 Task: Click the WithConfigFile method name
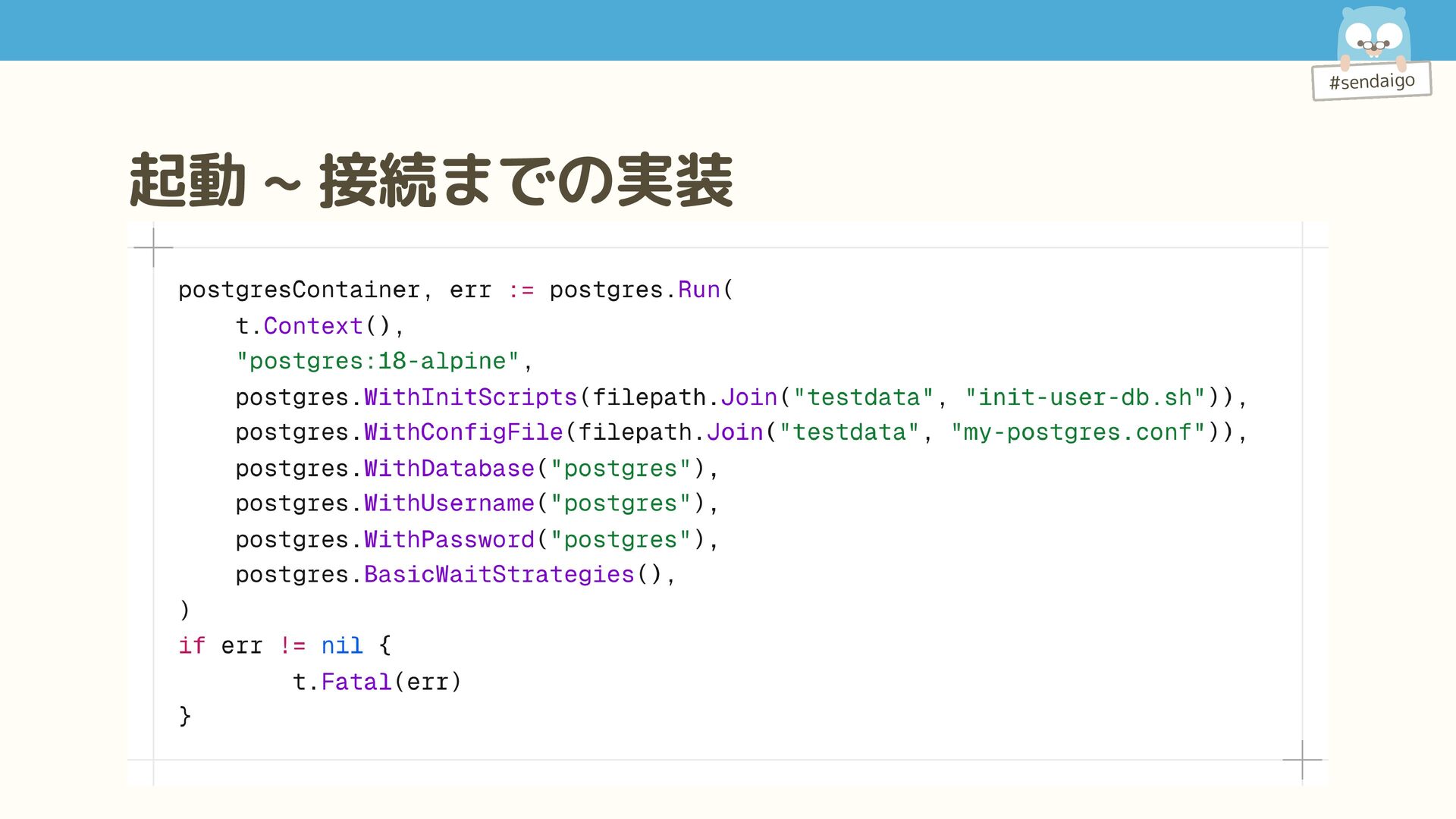point(463,432)
